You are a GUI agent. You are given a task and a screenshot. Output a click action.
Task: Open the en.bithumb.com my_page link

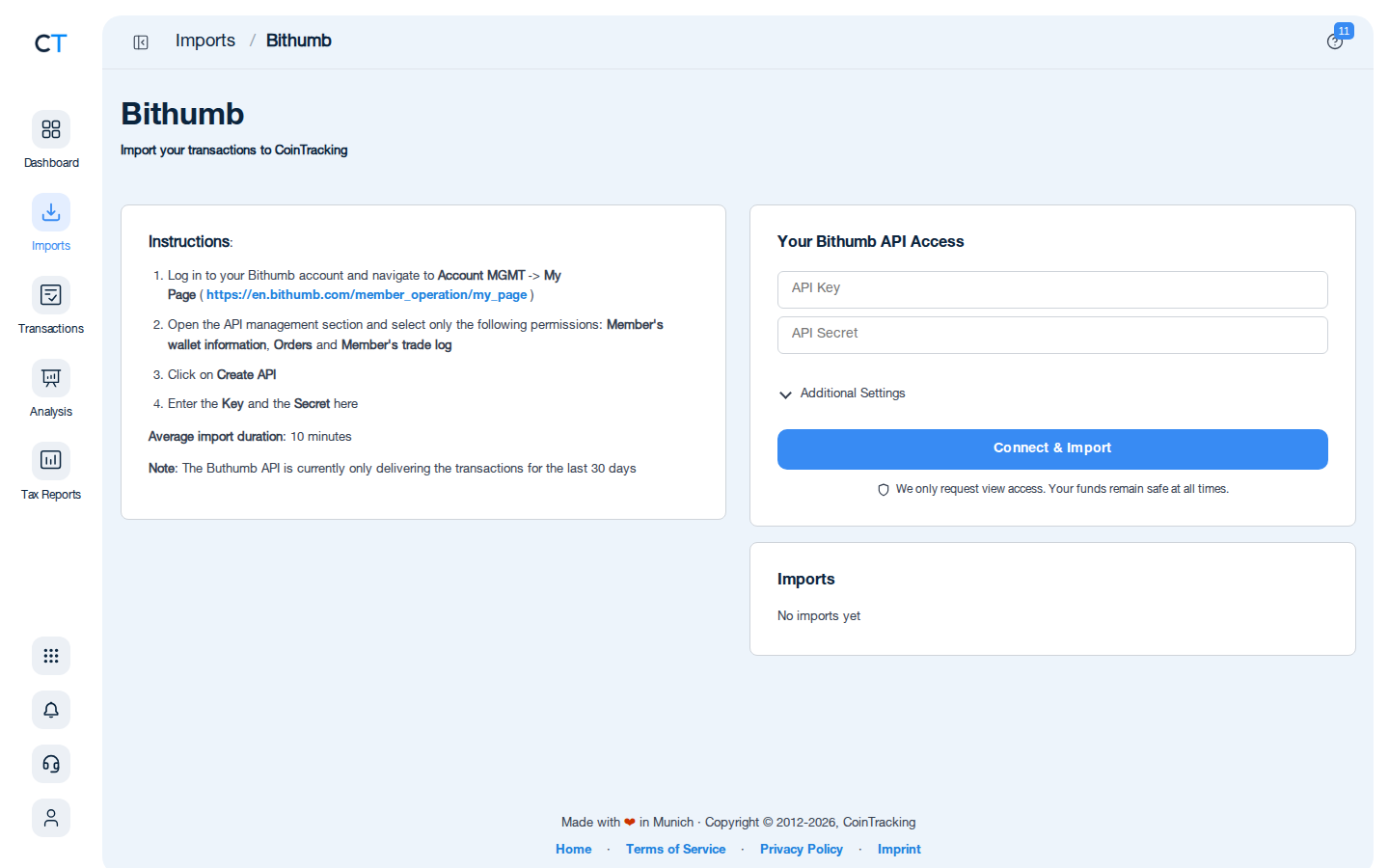click(367, 295)
